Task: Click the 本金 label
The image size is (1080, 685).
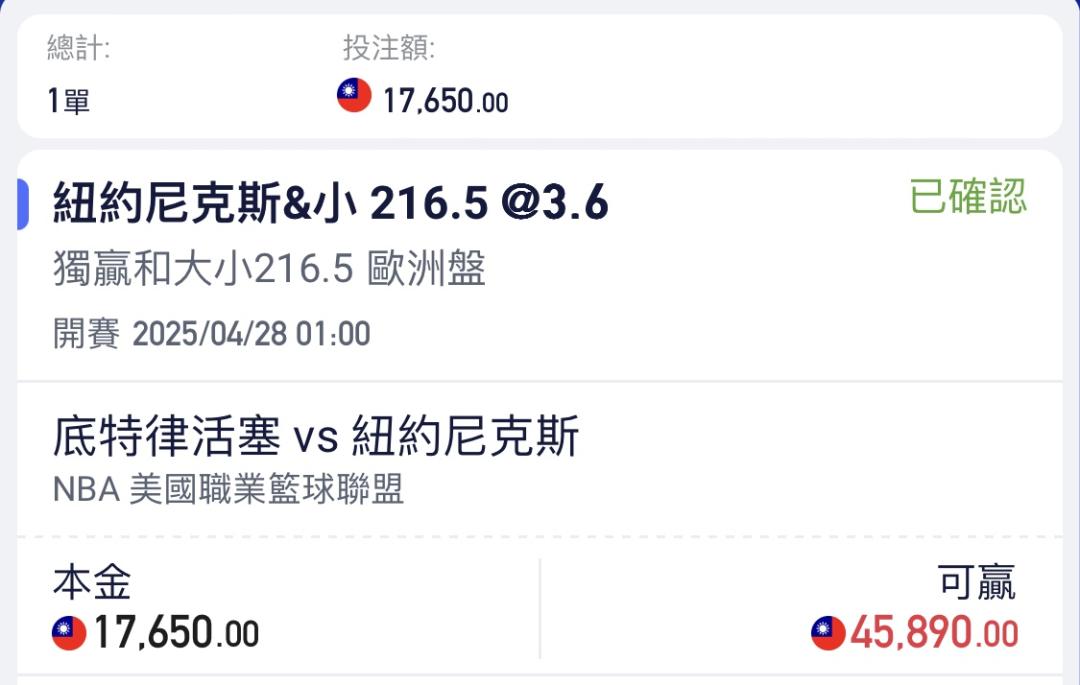Action: pyautogui.click(x=92, y=582)
